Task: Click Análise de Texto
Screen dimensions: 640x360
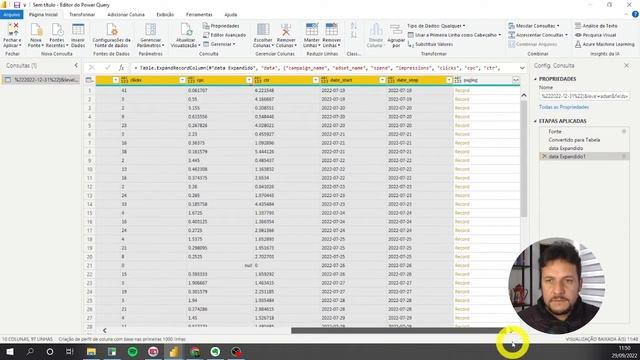Action: tap(596, 26)
